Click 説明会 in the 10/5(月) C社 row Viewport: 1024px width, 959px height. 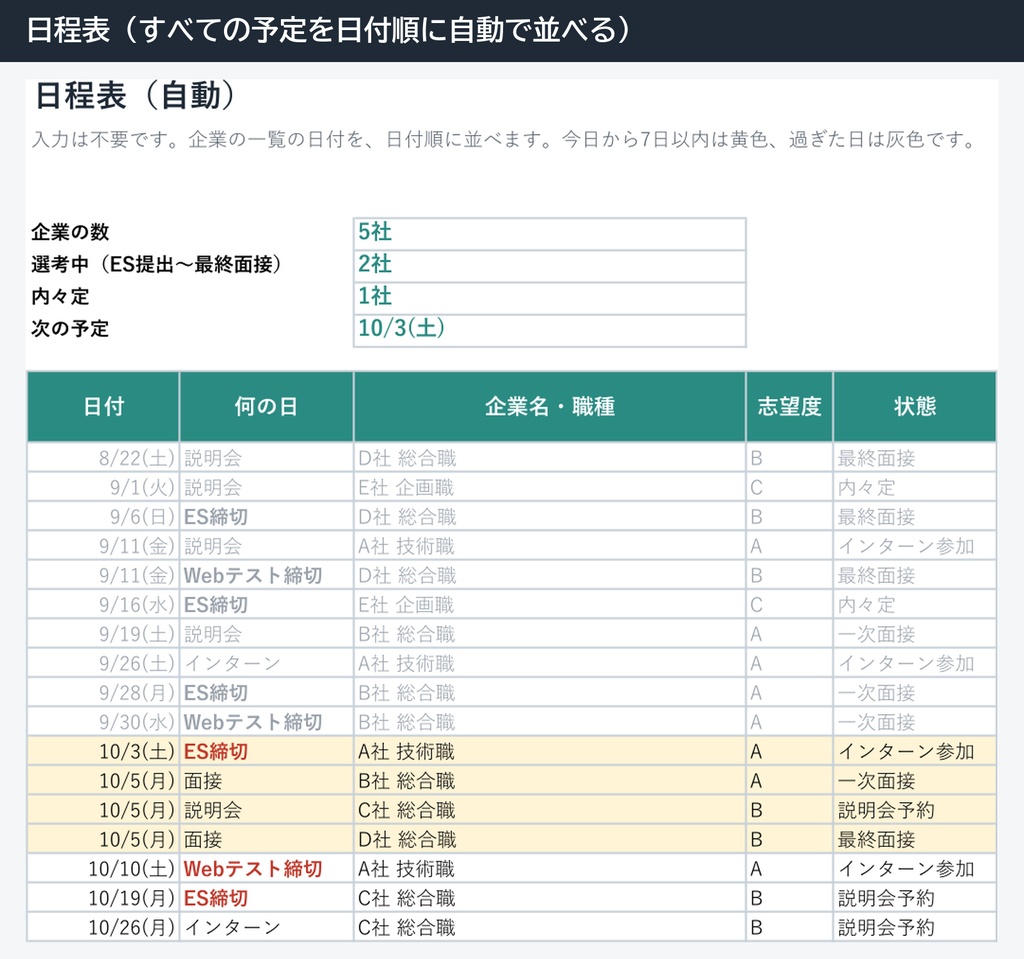click(213, 810)
